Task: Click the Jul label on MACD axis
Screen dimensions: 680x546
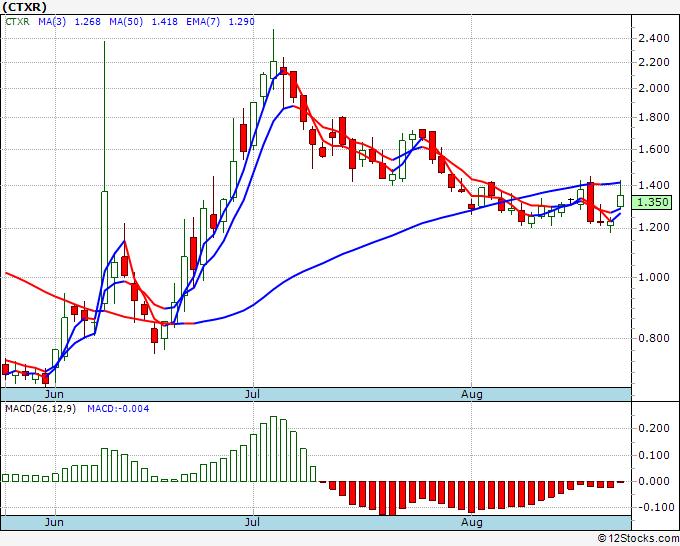Action: tap(253, 522)
